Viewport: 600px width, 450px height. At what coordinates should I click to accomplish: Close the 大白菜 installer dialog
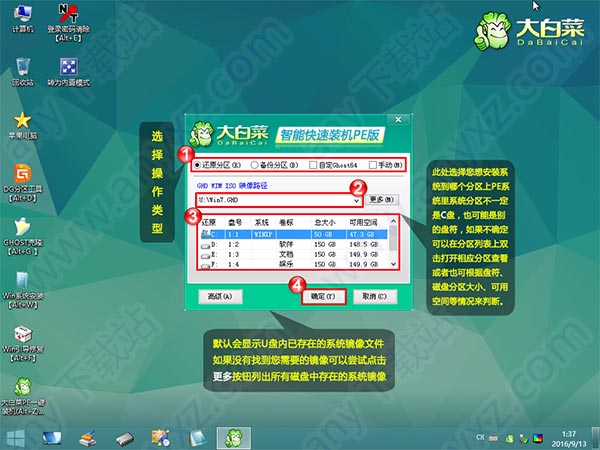click(x=398, y=120)
